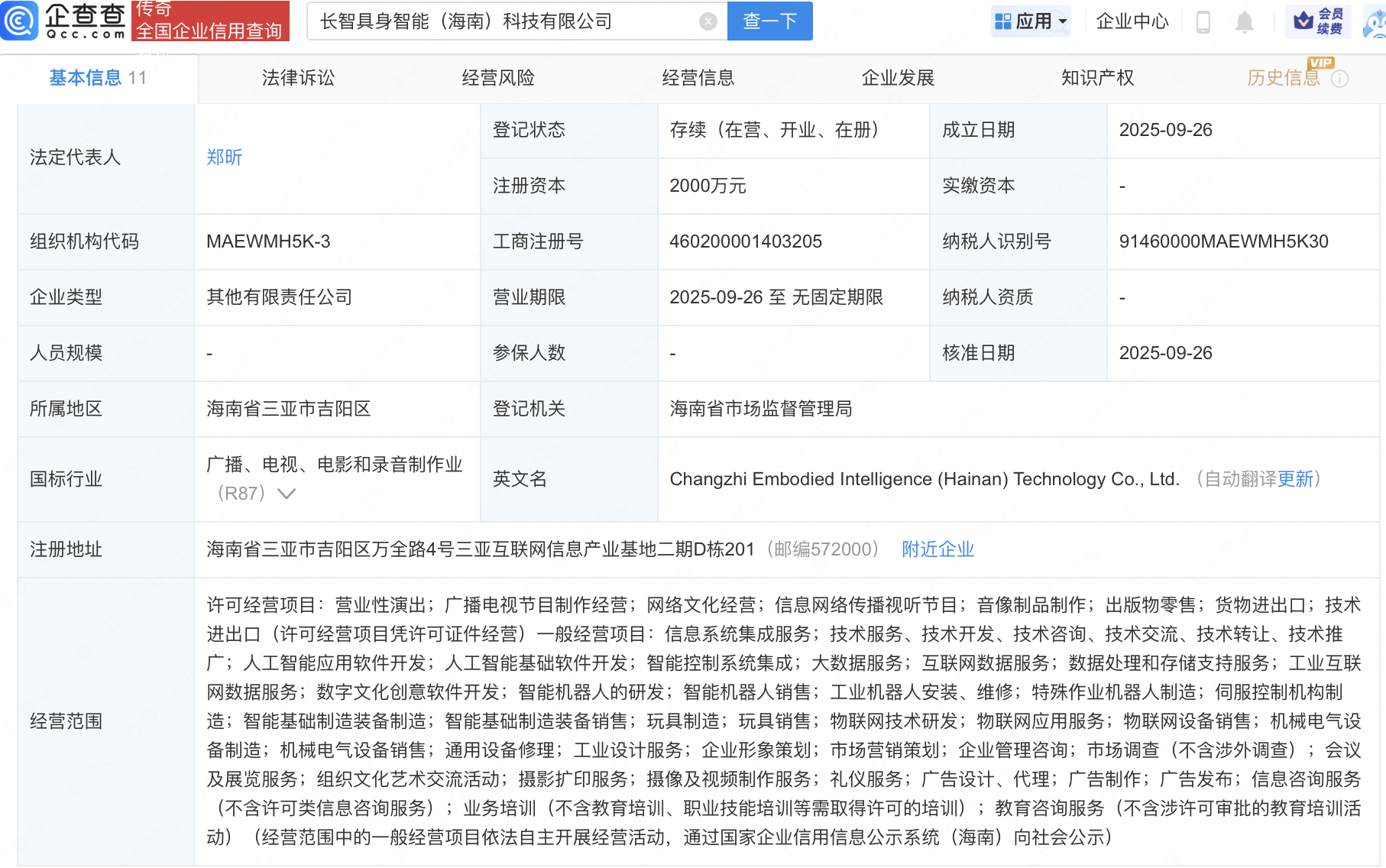Open notifications bell icon
The width and height of the screenshot is (1386, 868).
click(1244, 22)
